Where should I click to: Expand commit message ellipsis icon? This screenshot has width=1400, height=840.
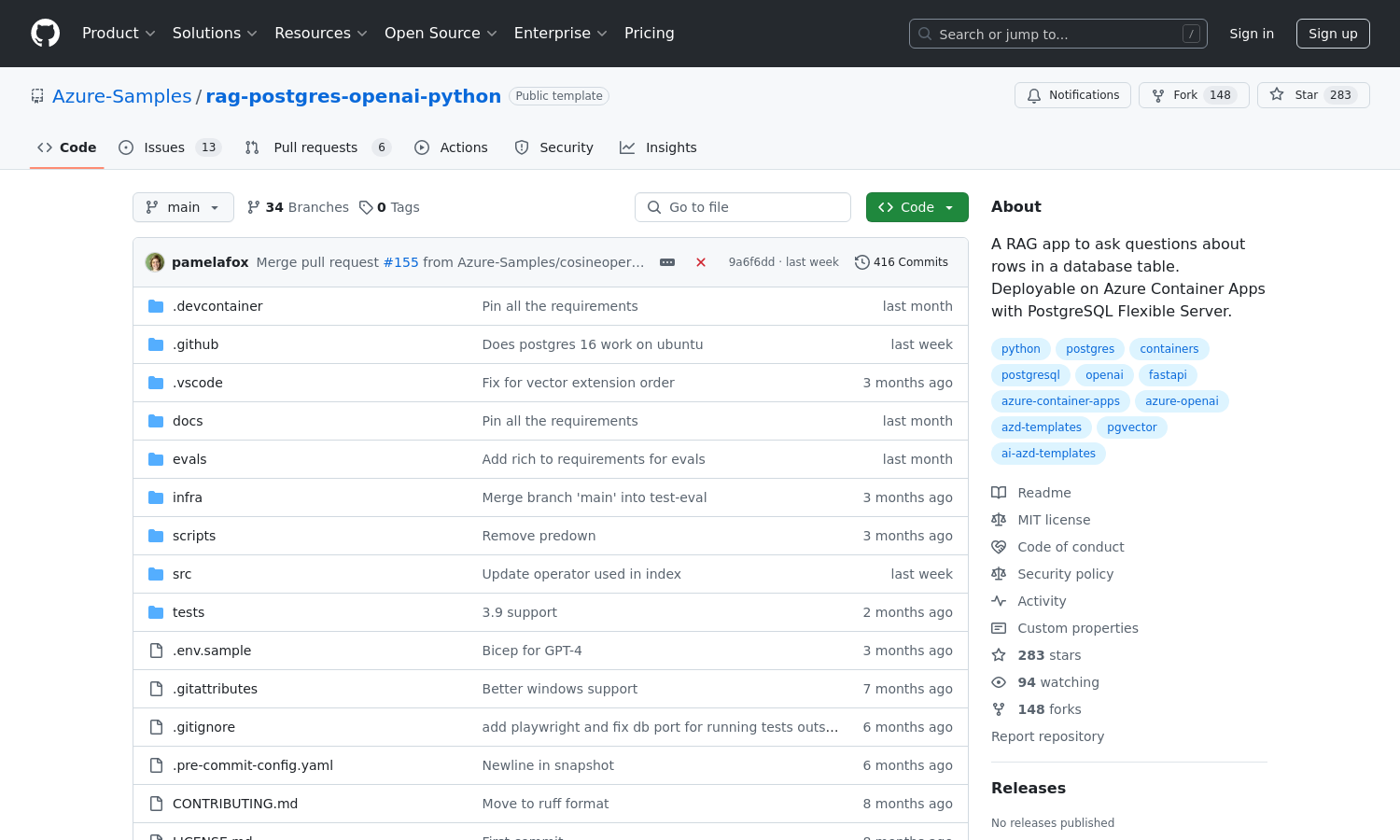click(x=667, y=262)
